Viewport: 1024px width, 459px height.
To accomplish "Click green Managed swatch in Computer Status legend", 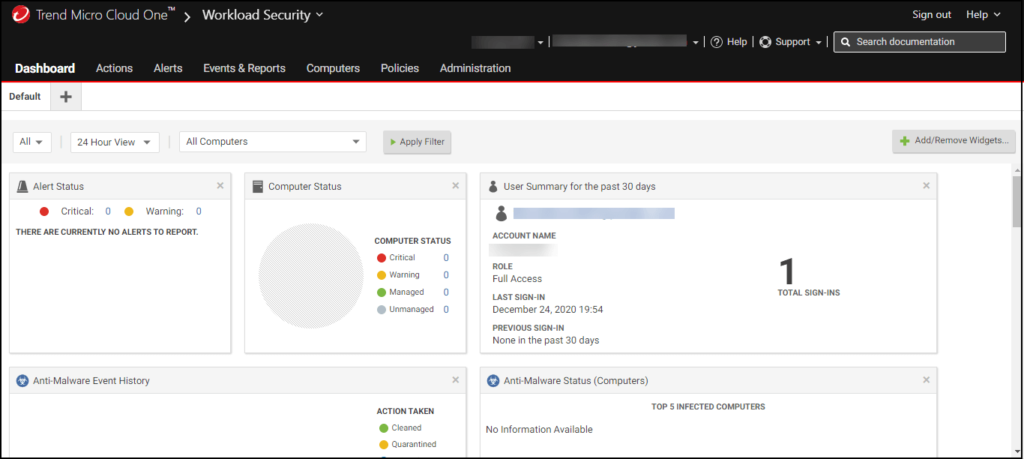I will point(381,293).
